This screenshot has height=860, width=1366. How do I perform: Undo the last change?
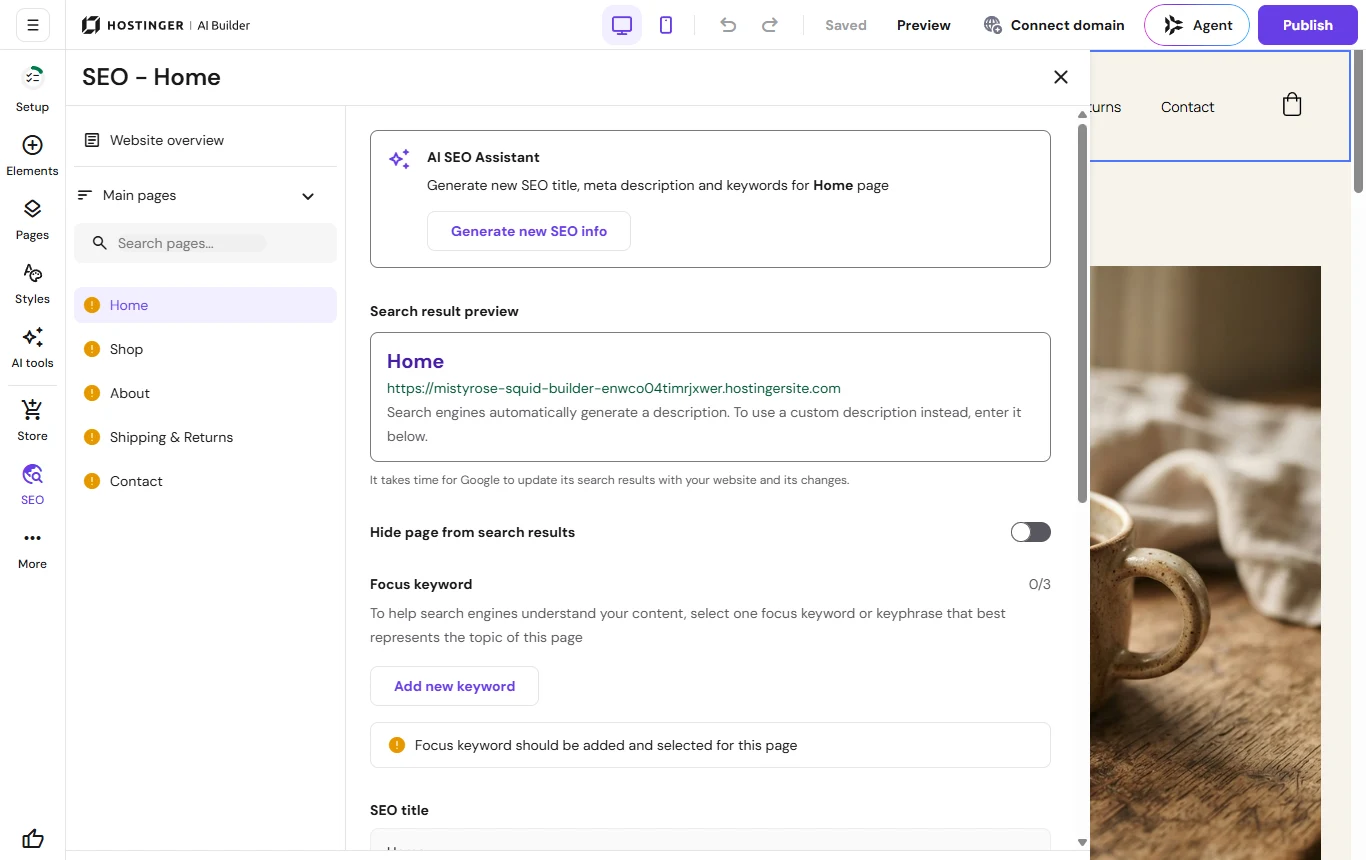click(x=728, y=25)
